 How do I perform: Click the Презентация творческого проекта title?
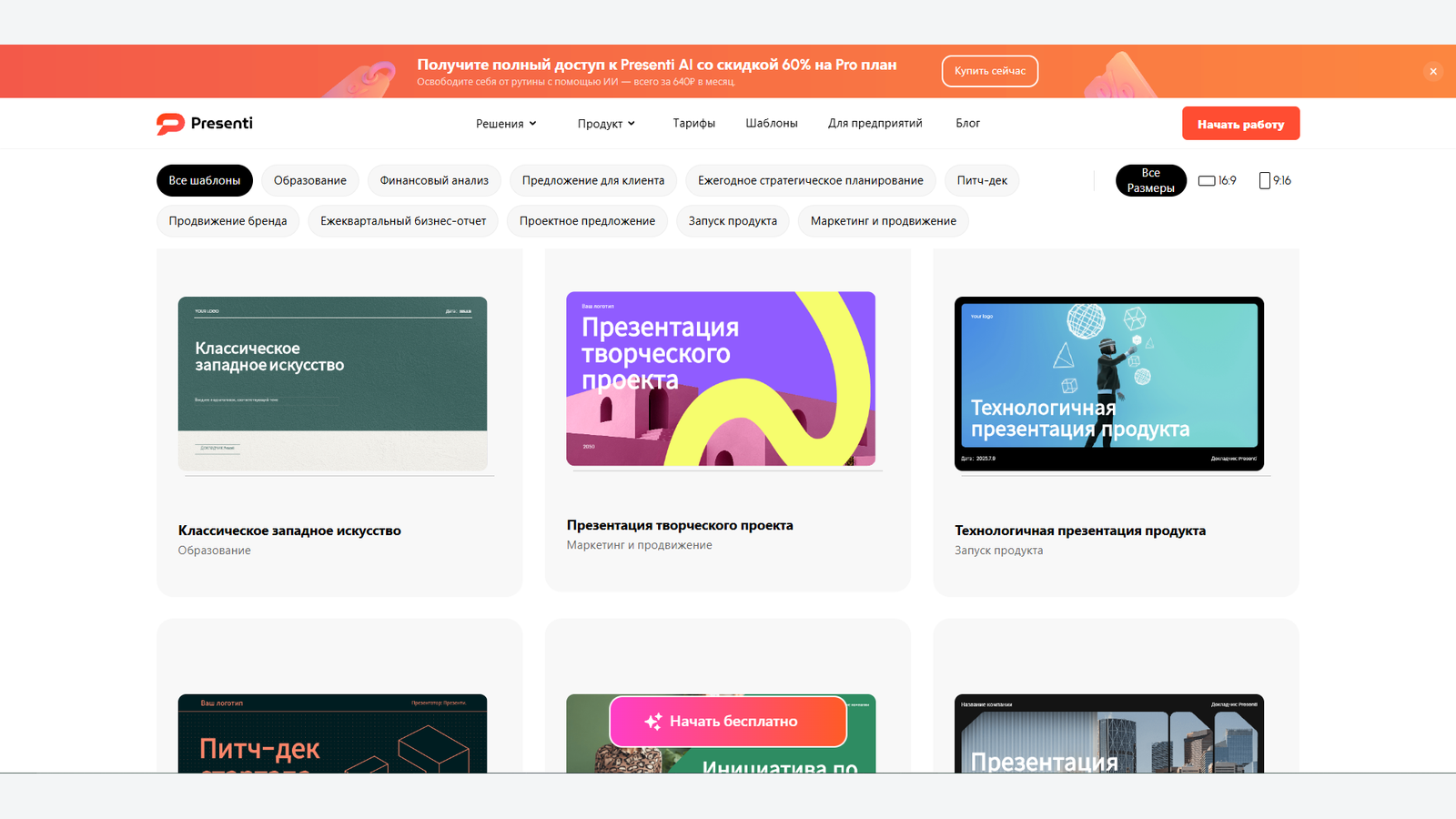[x=680, y=525]
